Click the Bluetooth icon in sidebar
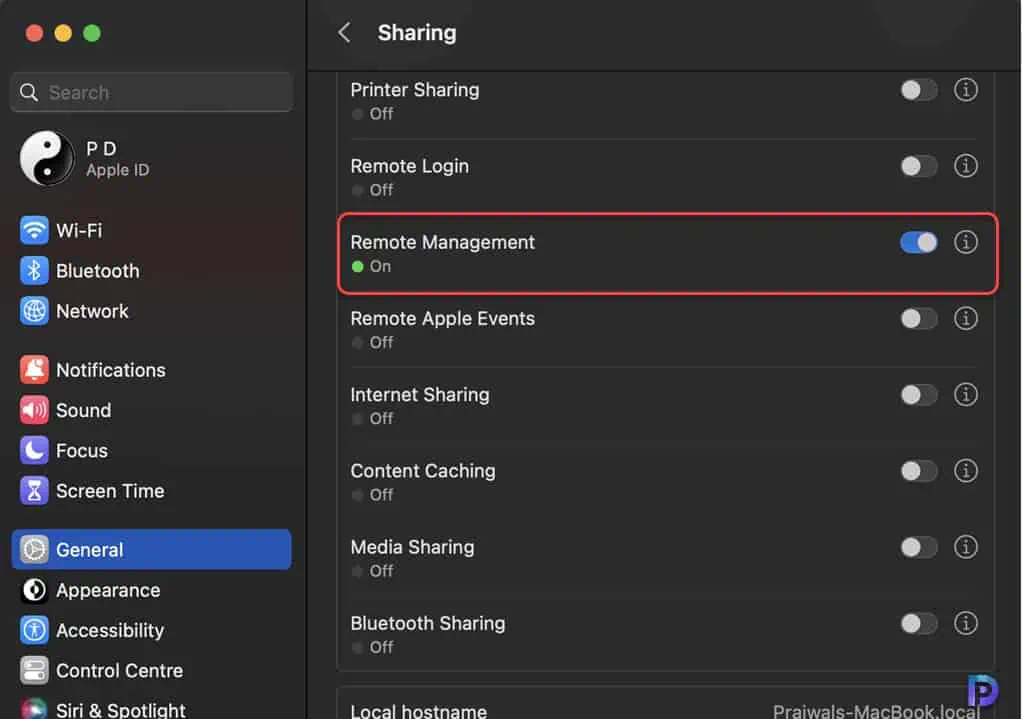 34,271
